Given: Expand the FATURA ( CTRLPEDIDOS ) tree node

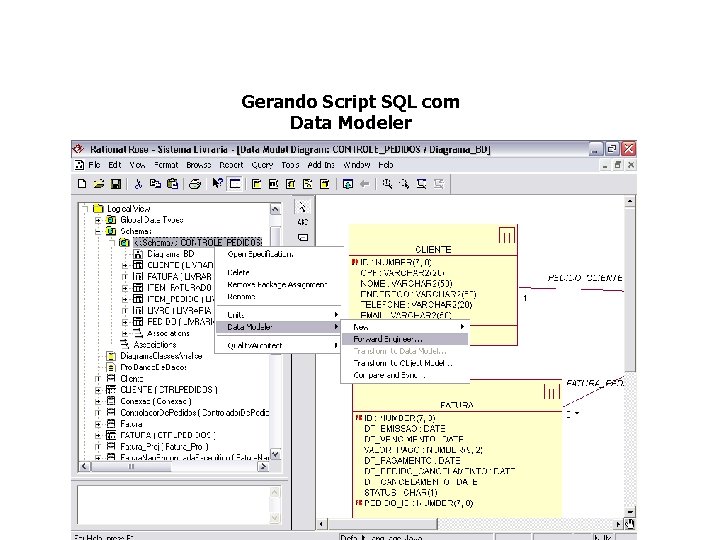Looking at the screenshot, I should [x=98, y=435].
